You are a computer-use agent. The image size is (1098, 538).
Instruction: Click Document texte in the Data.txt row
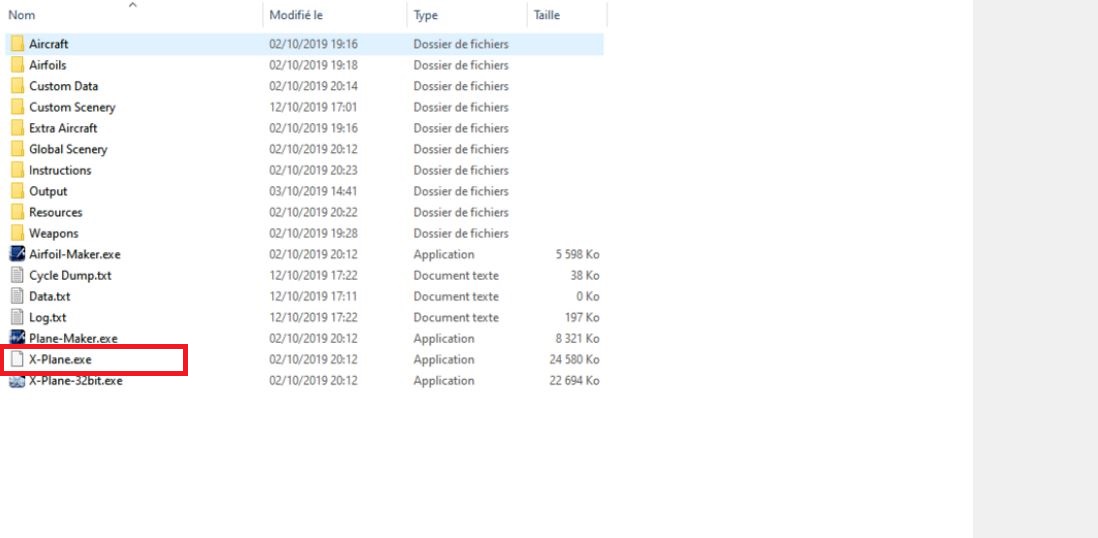pos(456,296)
